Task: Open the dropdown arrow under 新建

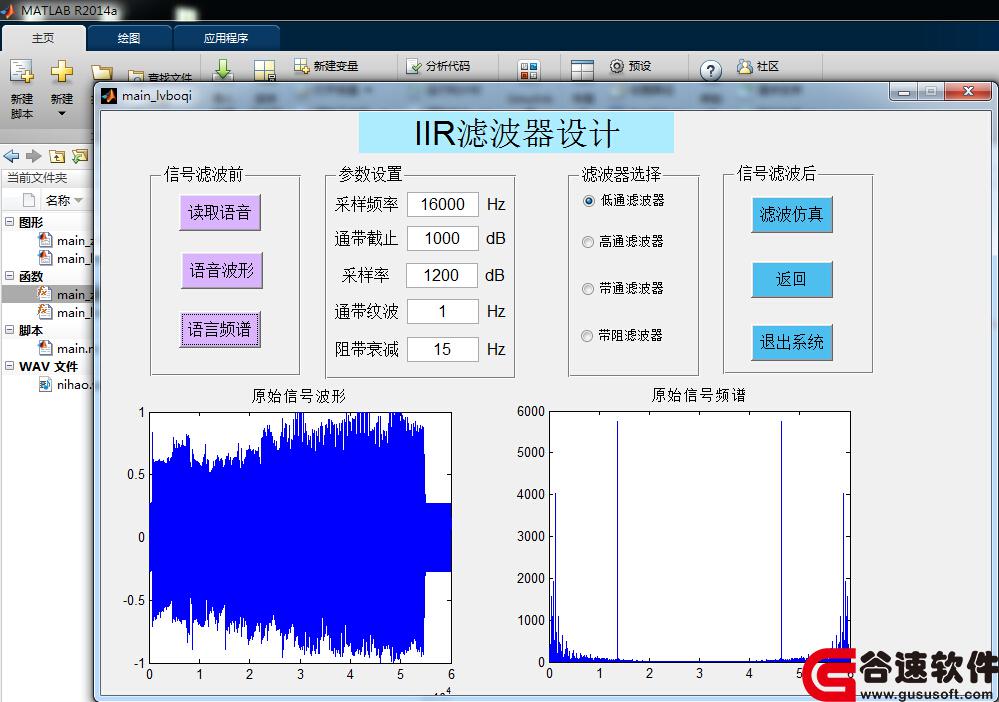Action: pos(62,114)
